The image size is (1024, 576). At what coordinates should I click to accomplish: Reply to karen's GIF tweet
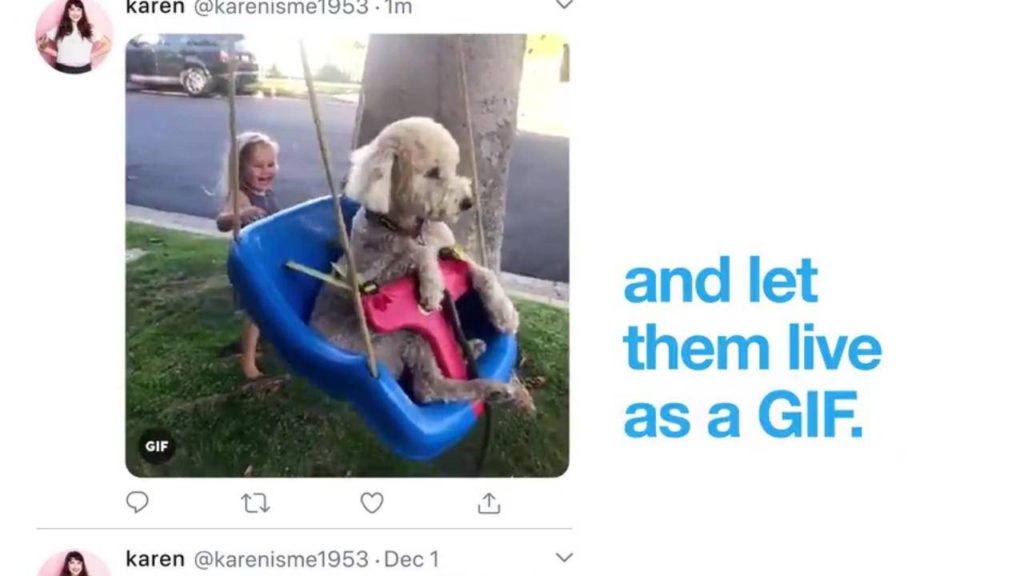[x=137, y=502]
